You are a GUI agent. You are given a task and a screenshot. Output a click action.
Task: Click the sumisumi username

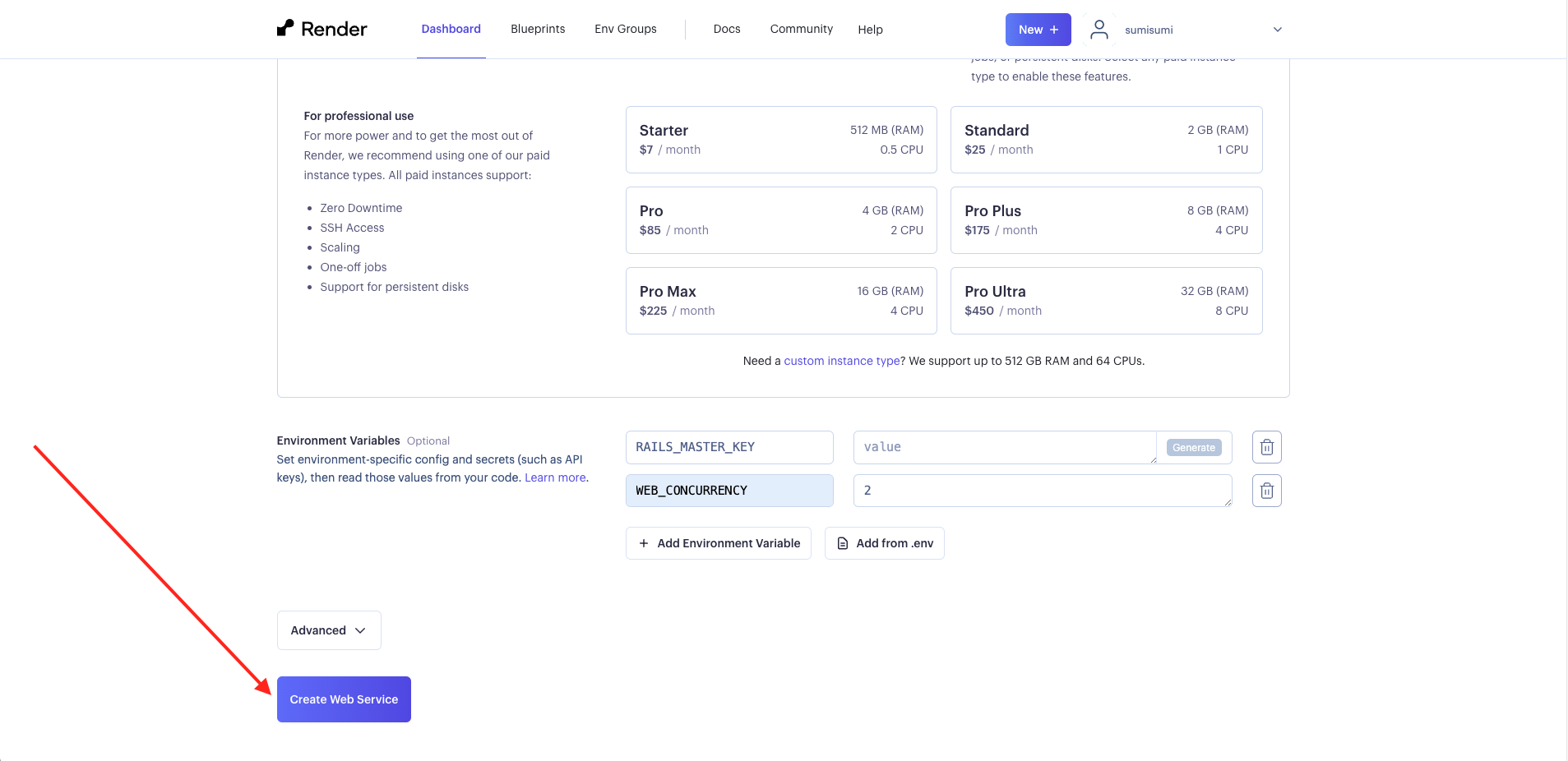pos(1149,30)
